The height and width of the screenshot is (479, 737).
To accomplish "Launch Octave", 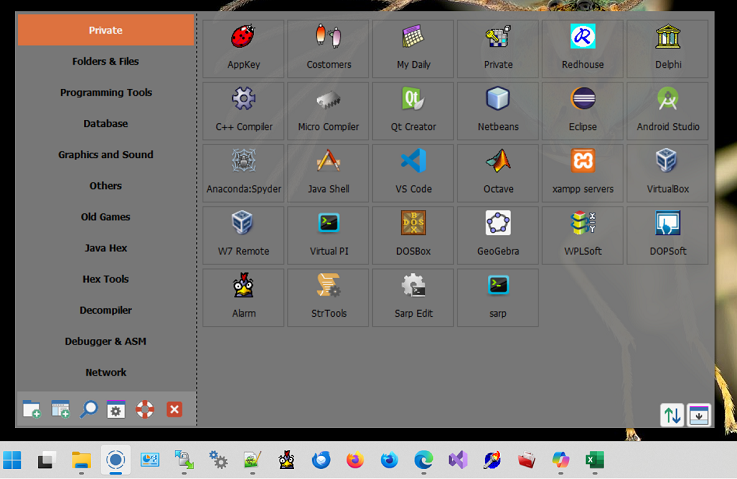I will [x=498, y=173].
